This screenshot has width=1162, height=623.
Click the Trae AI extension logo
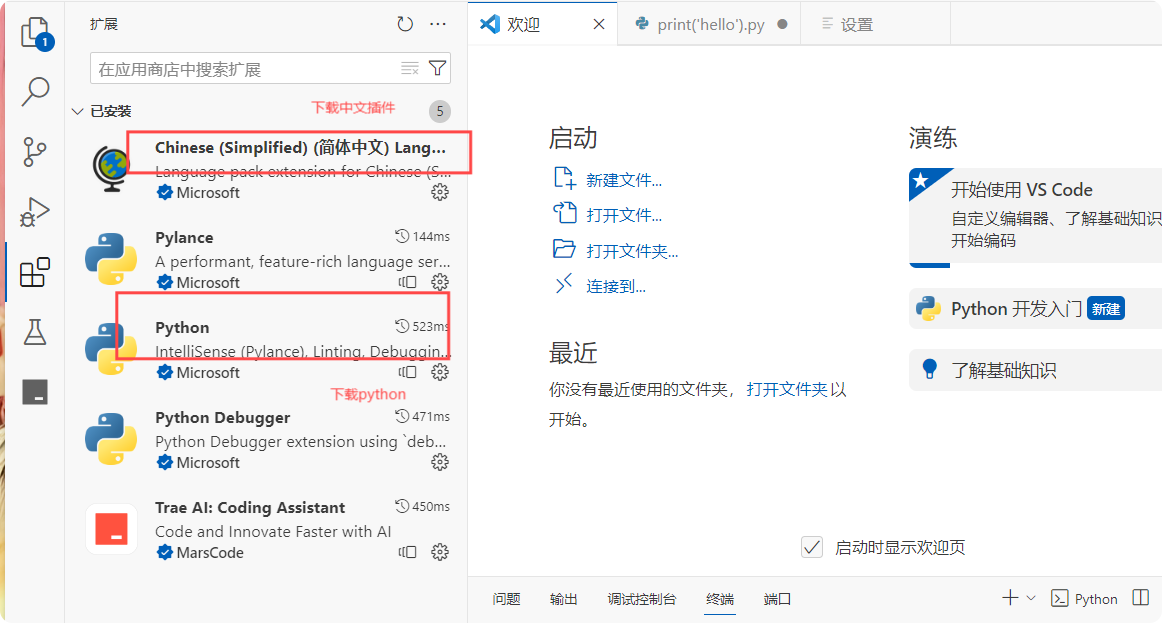(x=111, y=529)
